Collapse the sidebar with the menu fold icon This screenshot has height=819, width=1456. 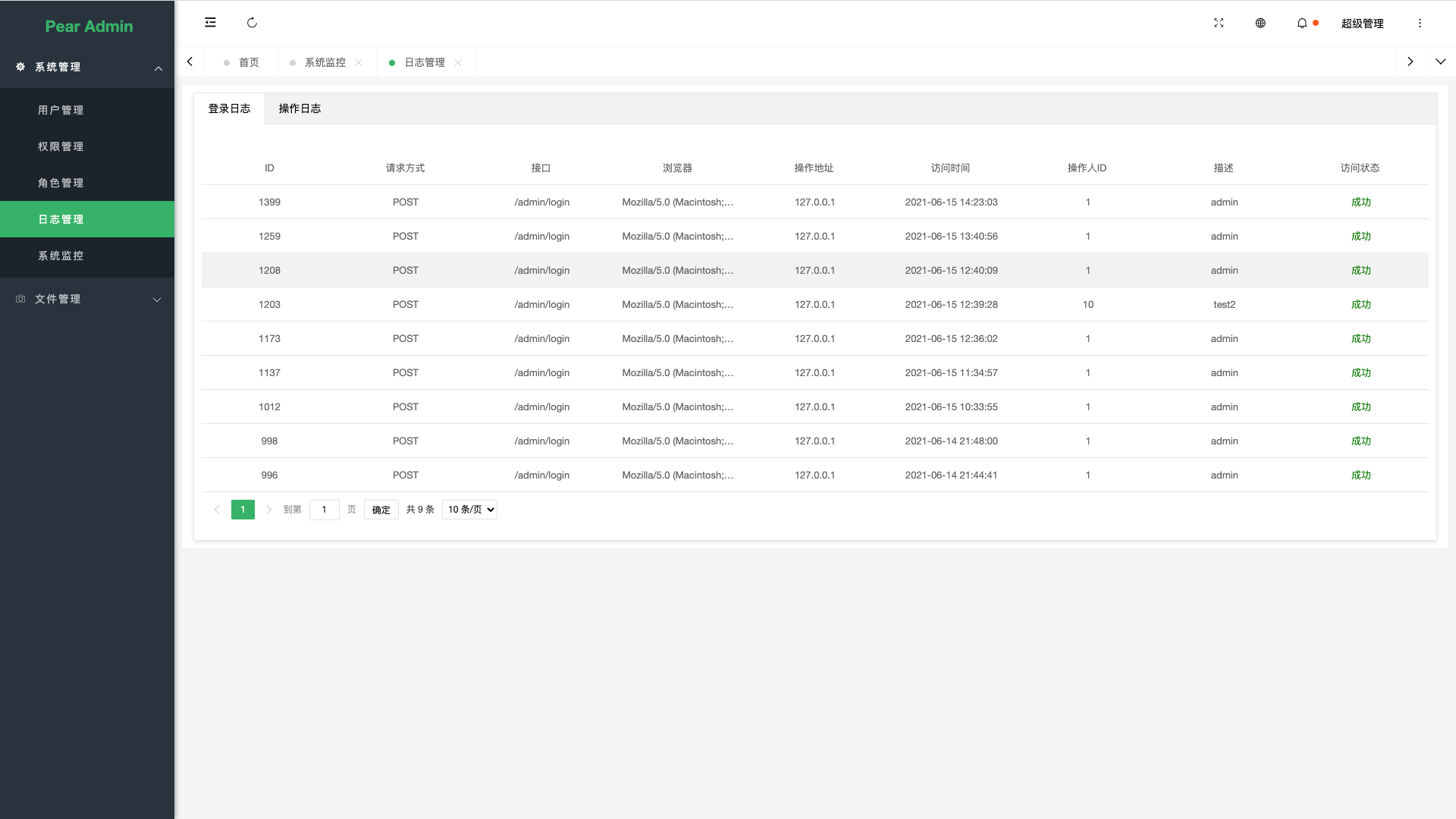click(x=210, y=23)
